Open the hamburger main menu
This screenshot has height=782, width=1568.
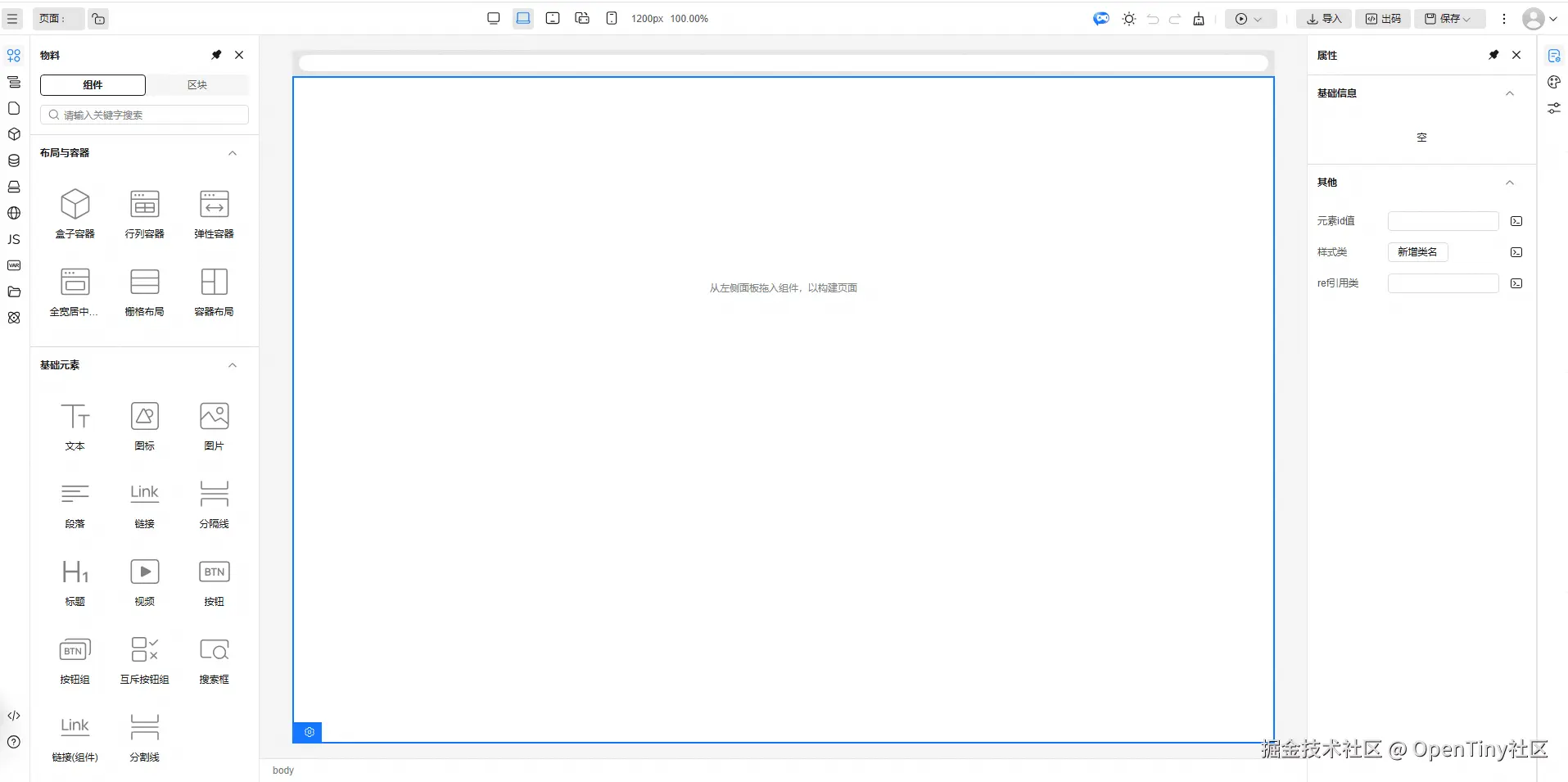pyautogui.click(x=12, y=18)
